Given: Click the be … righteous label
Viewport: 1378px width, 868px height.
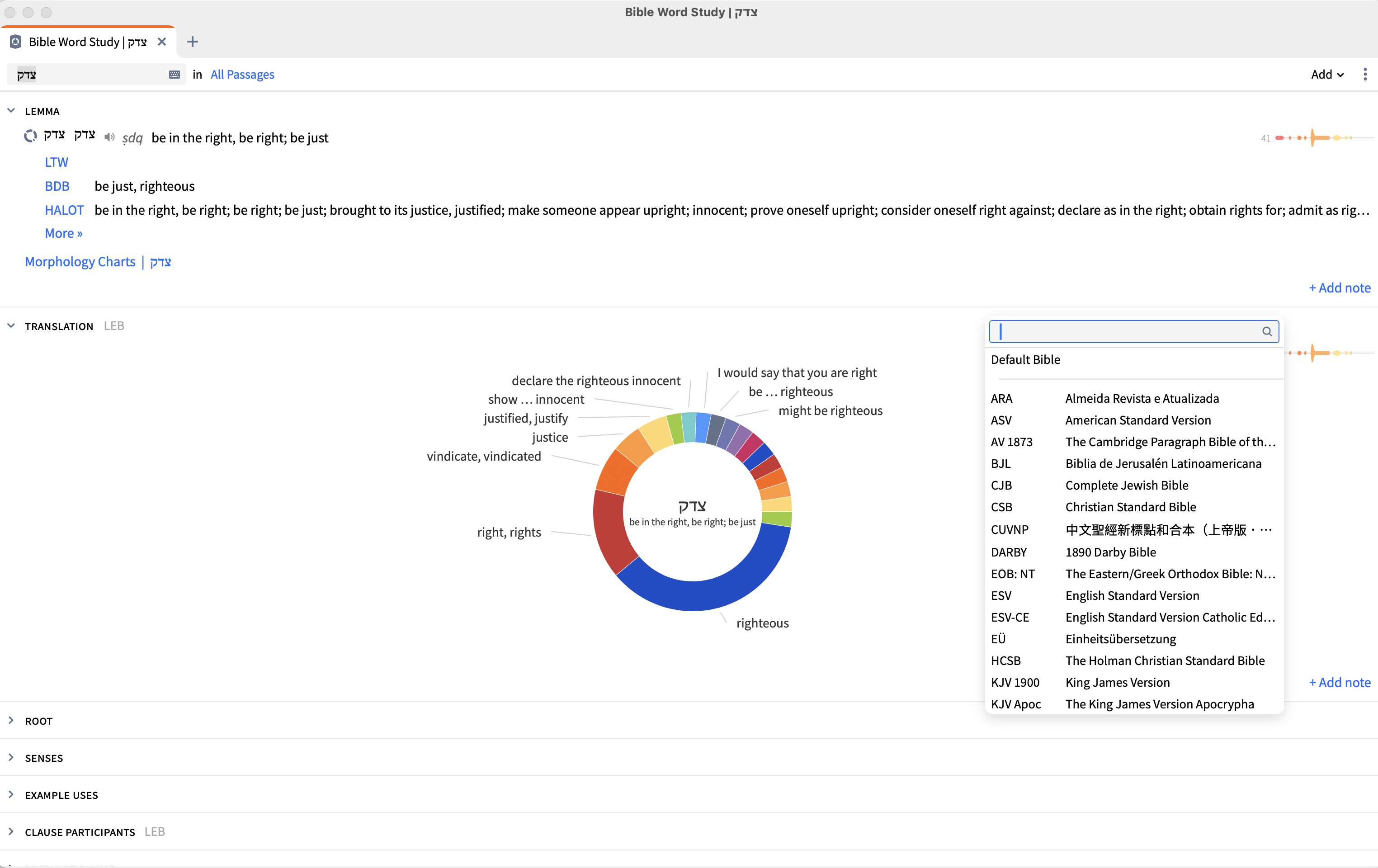Looking at the screenshot, I should coord(790,392).
